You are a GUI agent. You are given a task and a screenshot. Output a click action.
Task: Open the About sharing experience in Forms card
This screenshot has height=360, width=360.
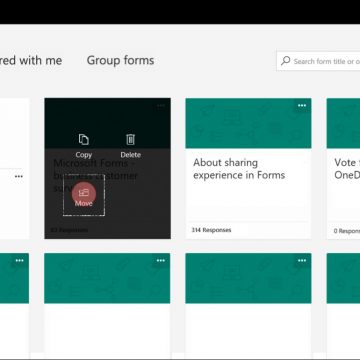(248, 168)
